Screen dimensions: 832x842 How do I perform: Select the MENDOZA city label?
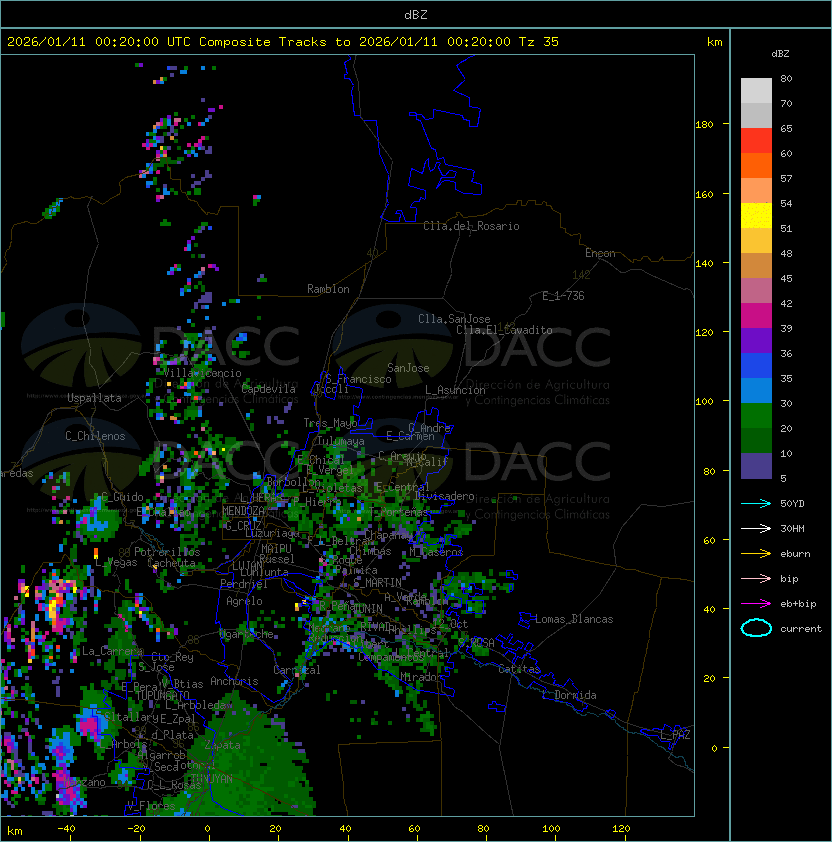243,511
